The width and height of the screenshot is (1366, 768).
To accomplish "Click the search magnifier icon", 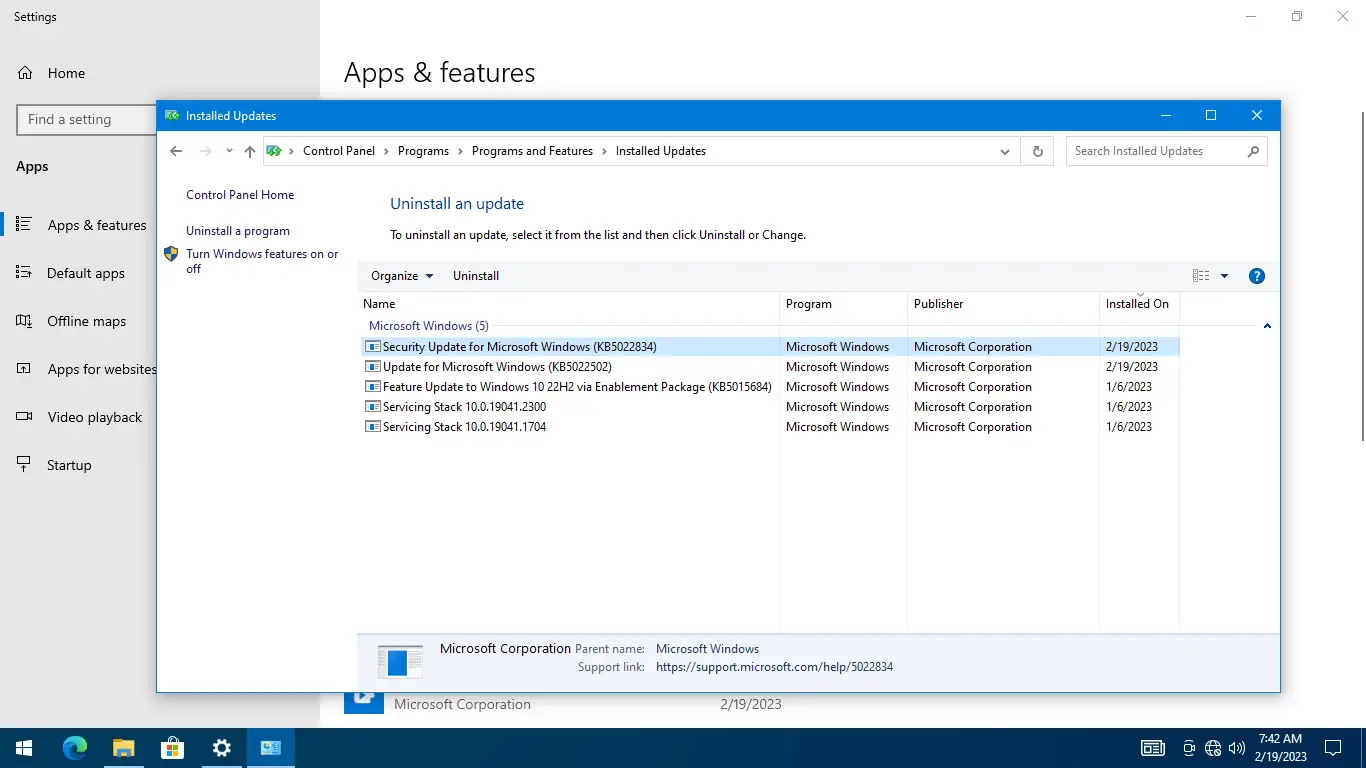I will tap(1254, 151).
